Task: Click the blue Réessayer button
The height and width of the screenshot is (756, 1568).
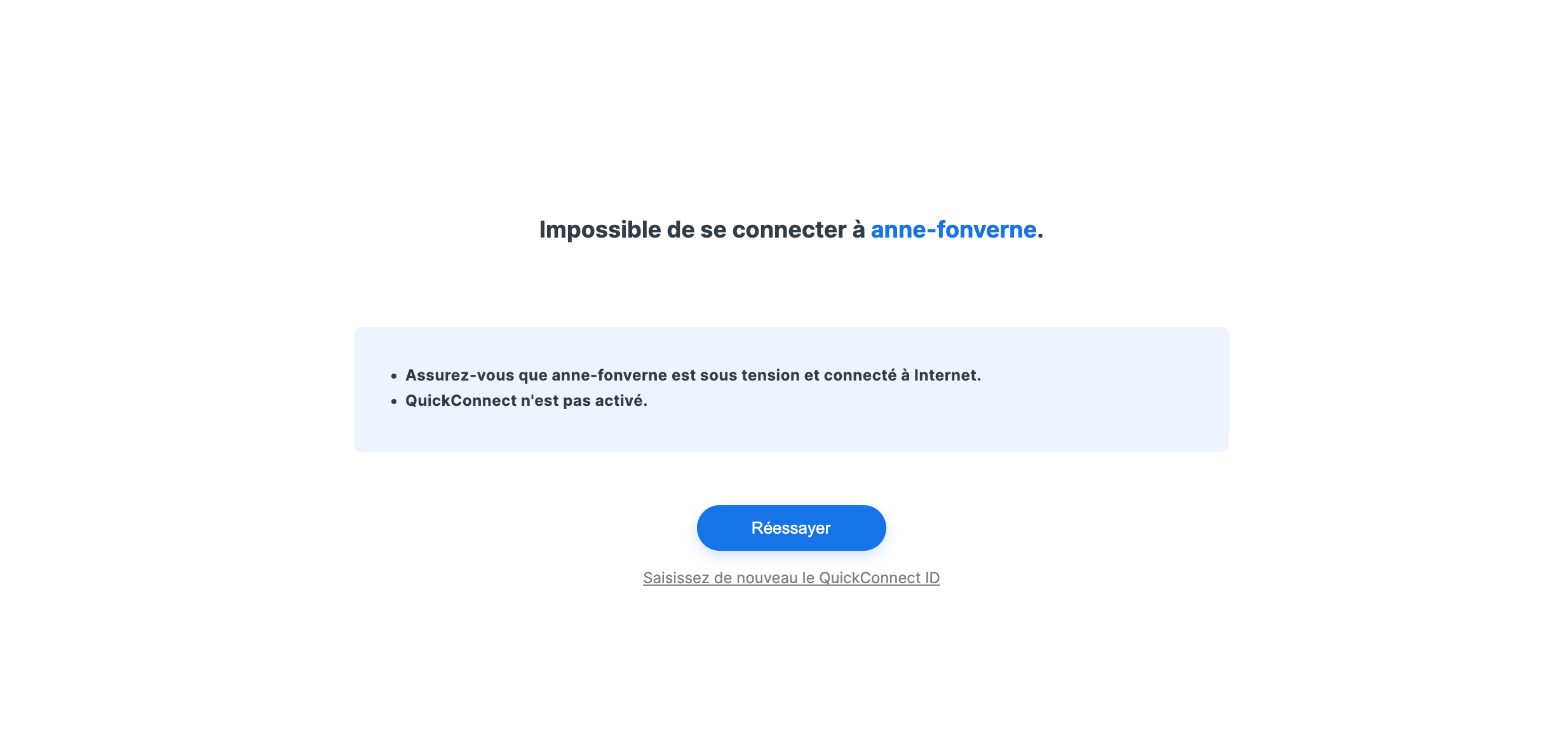Action: tap(791, 527)
